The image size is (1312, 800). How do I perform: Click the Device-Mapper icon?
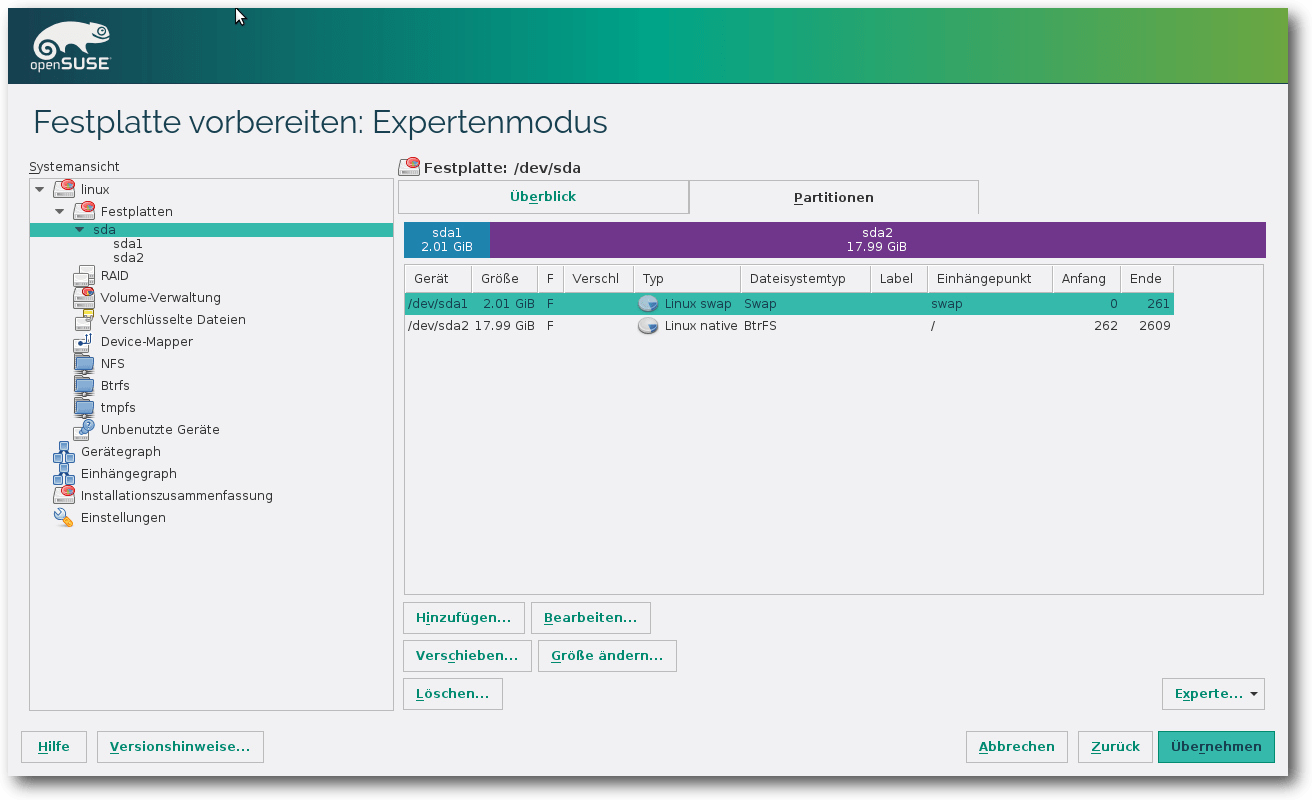point(84,342)
